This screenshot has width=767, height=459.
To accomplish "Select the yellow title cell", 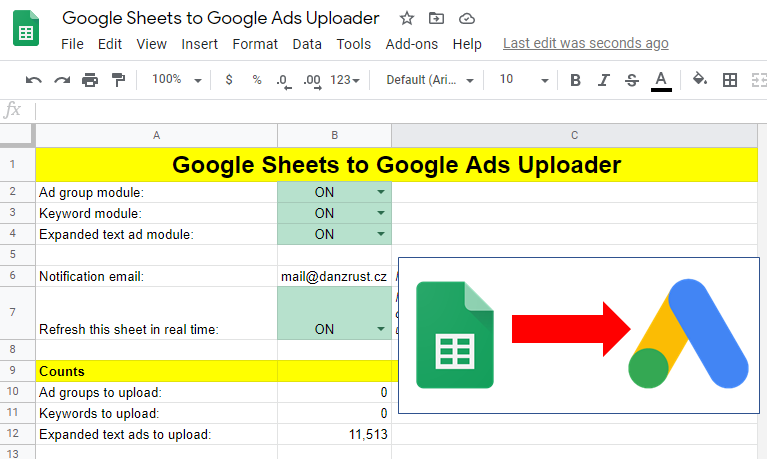I will coord(397,165).
